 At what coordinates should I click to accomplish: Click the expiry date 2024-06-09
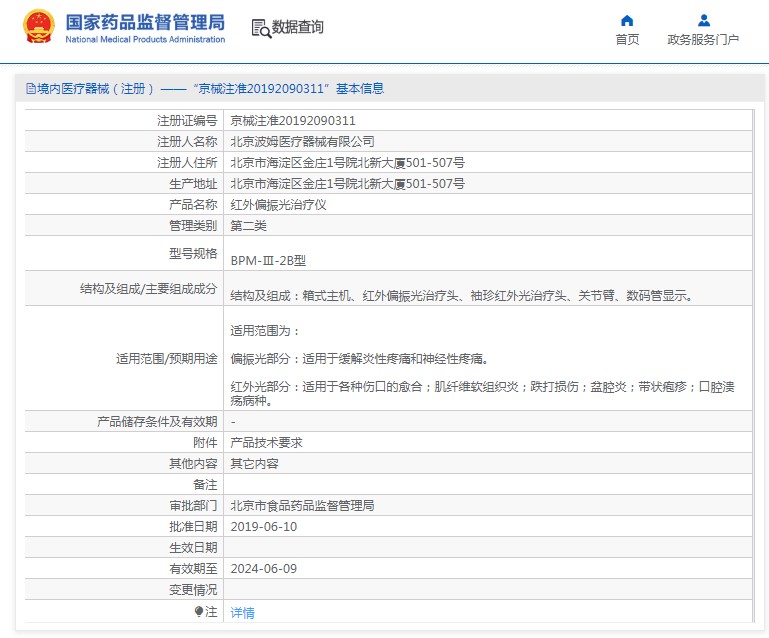[264, 568]
